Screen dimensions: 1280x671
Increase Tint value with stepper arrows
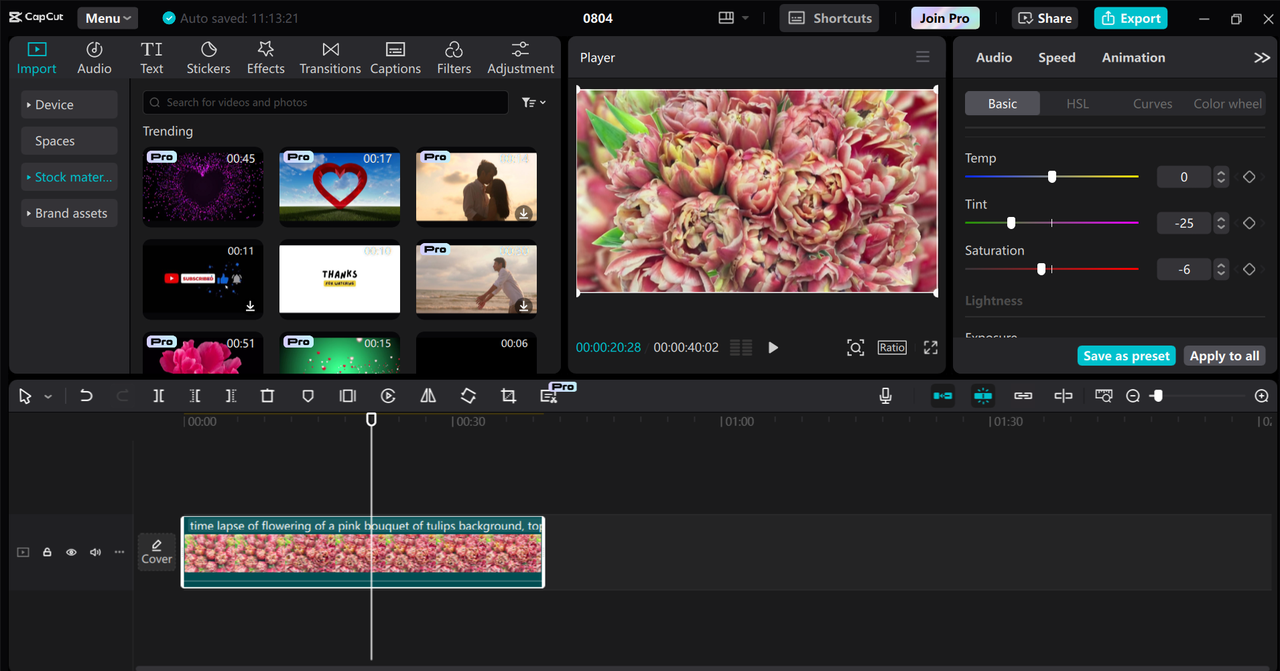tap(1221, 219)
